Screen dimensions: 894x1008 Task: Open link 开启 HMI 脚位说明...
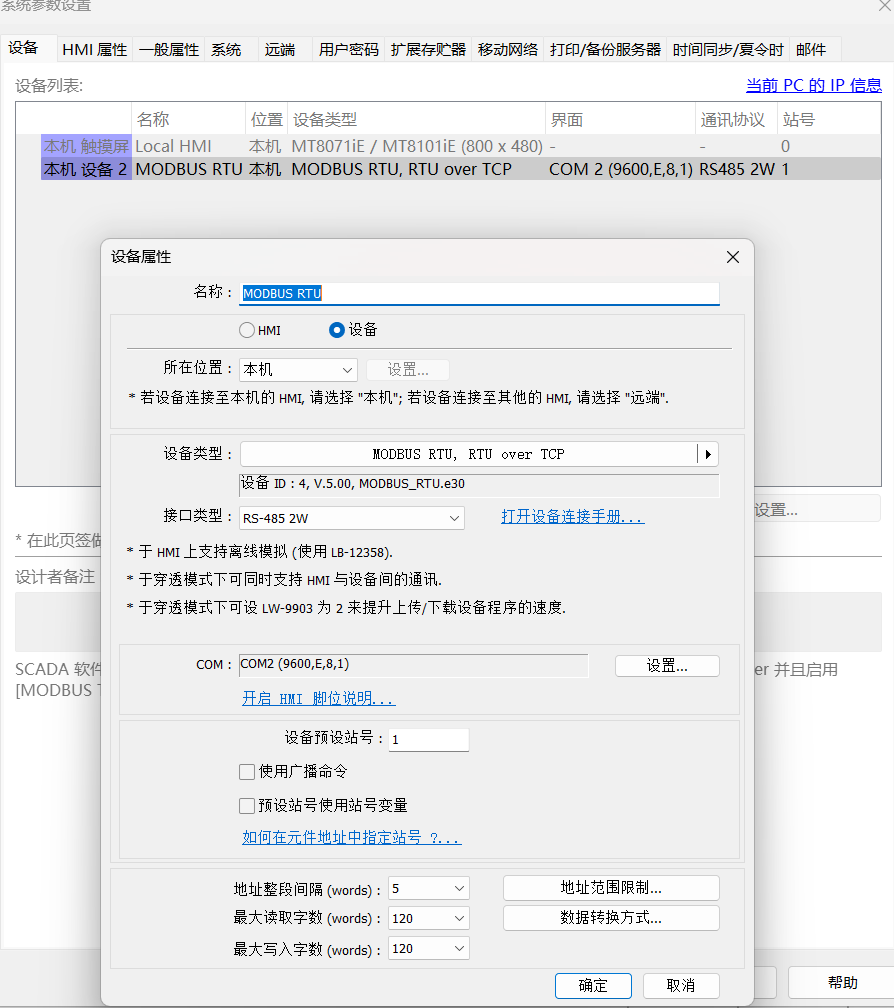319,699
